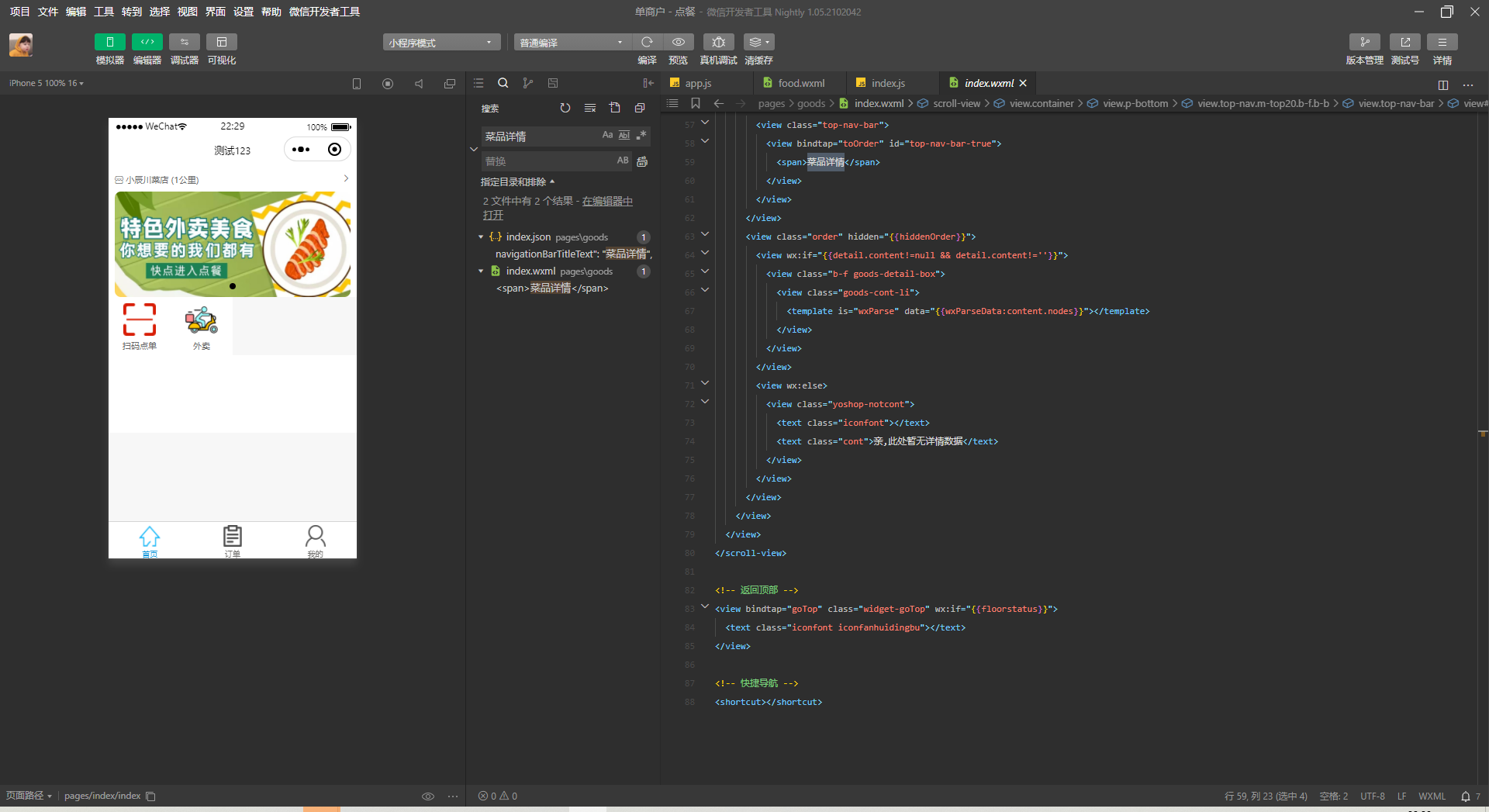Click the 编译 compile refresh icon
Viewport: 1489px width, 812px height.
click(x=647, y=42)
